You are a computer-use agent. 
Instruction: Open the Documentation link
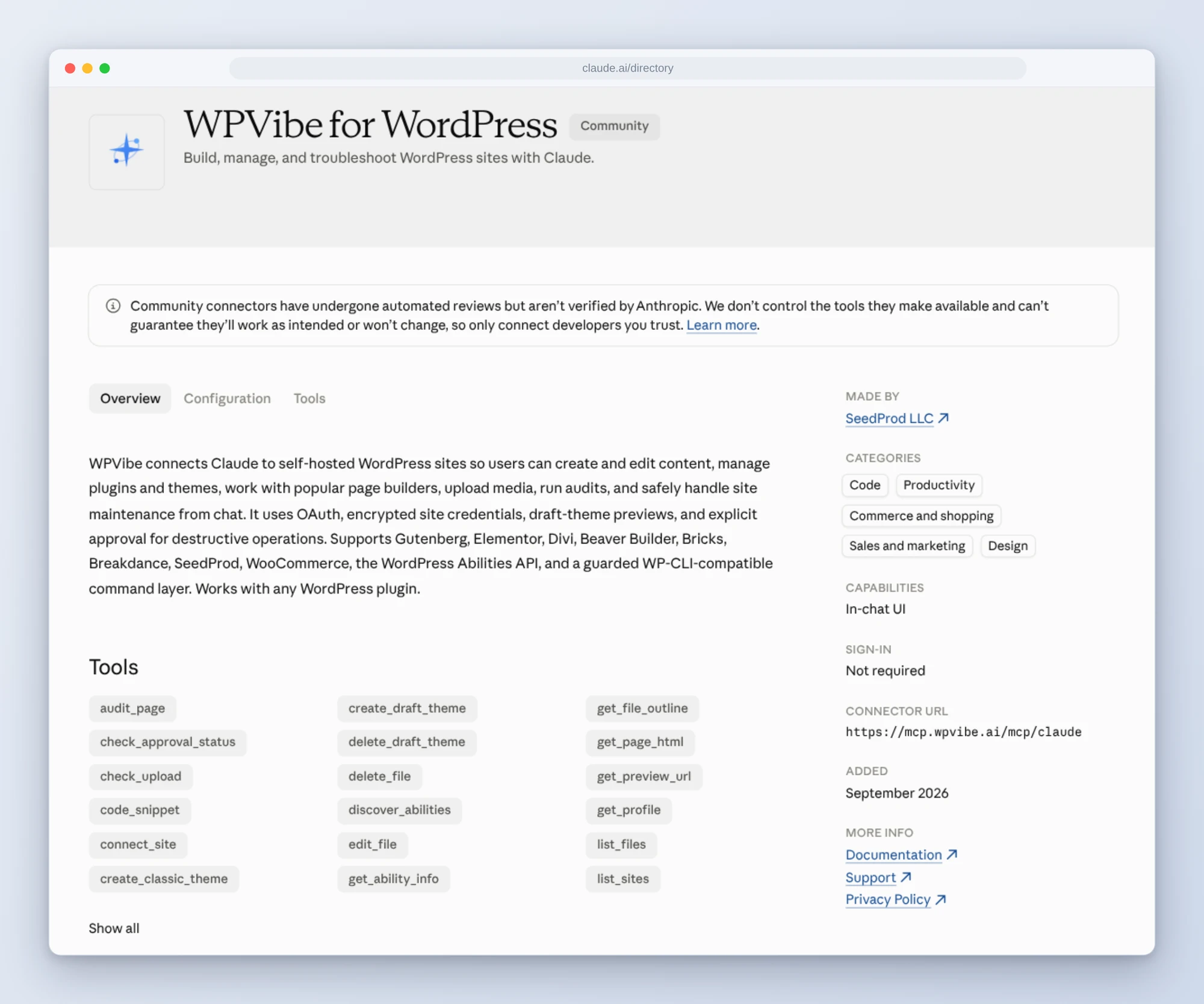click(x=893, y=855)
